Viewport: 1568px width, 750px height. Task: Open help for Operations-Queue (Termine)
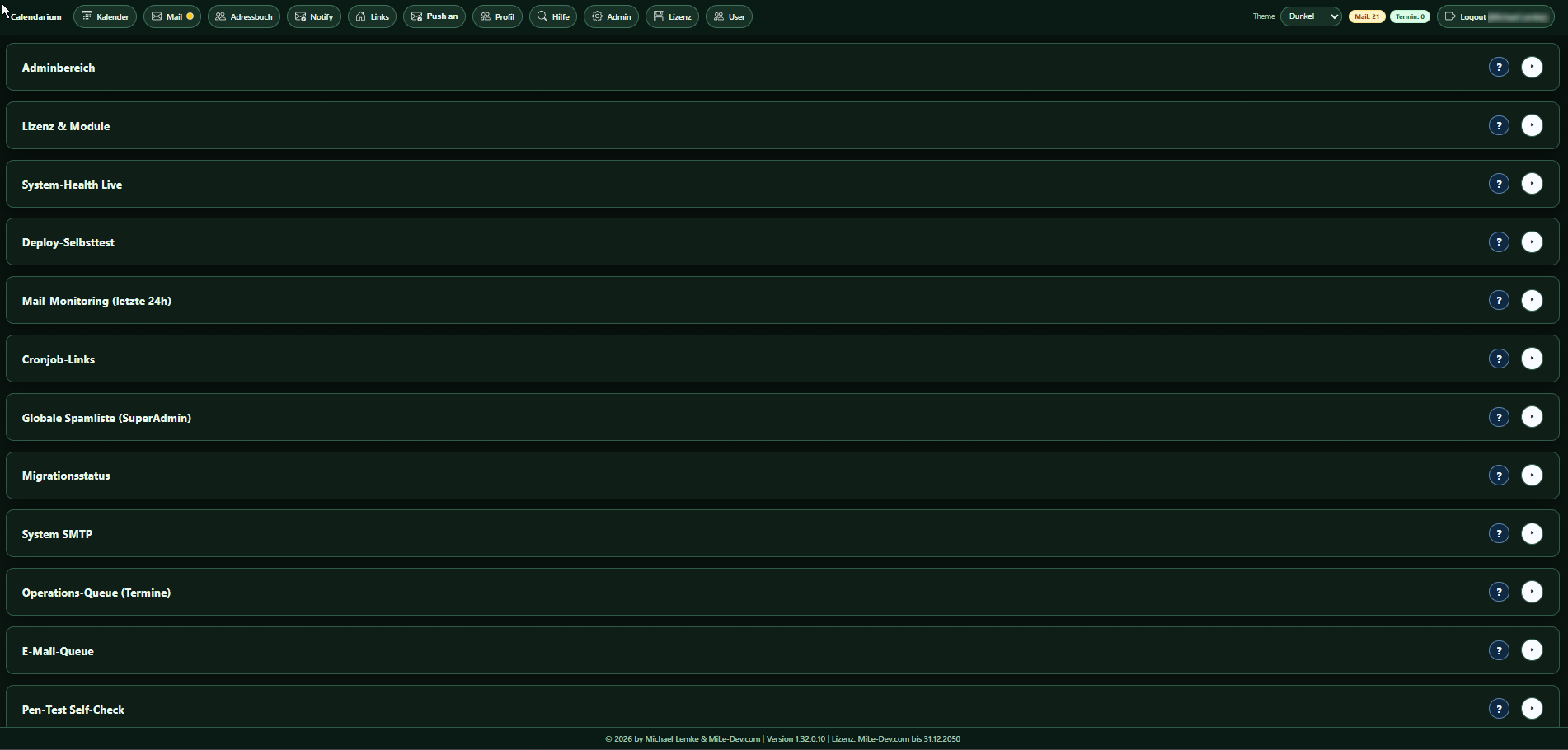[x=1499, y=592]
